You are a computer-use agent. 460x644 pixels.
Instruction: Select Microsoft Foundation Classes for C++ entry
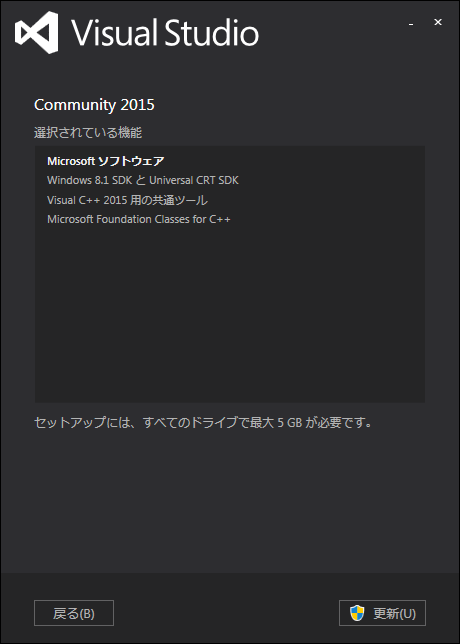coord(139,219)
